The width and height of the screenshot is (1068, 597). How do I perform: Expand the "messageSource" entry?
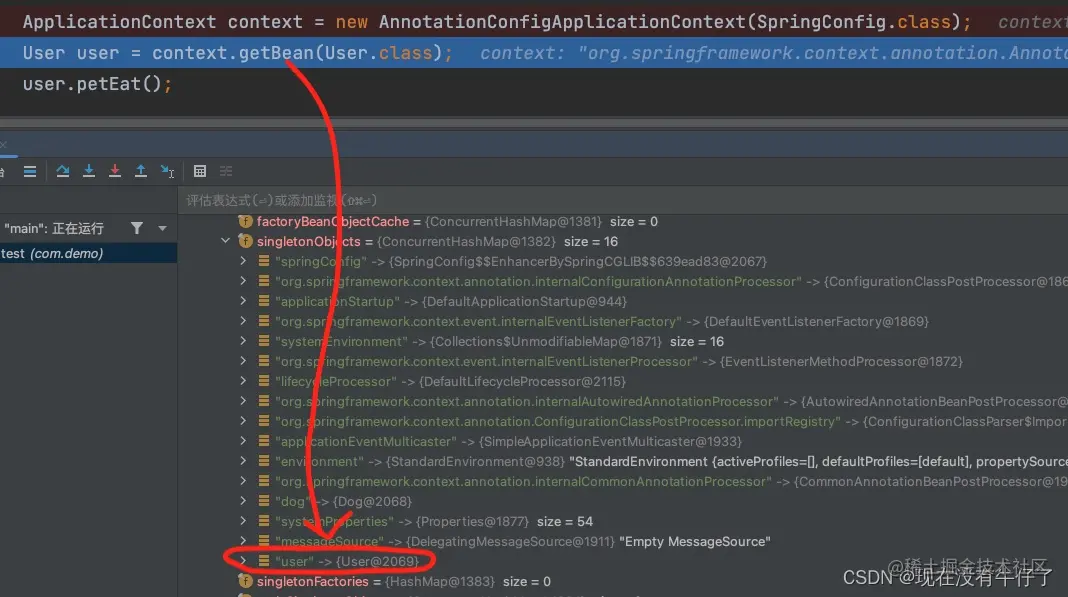click(x=243, y=540)
